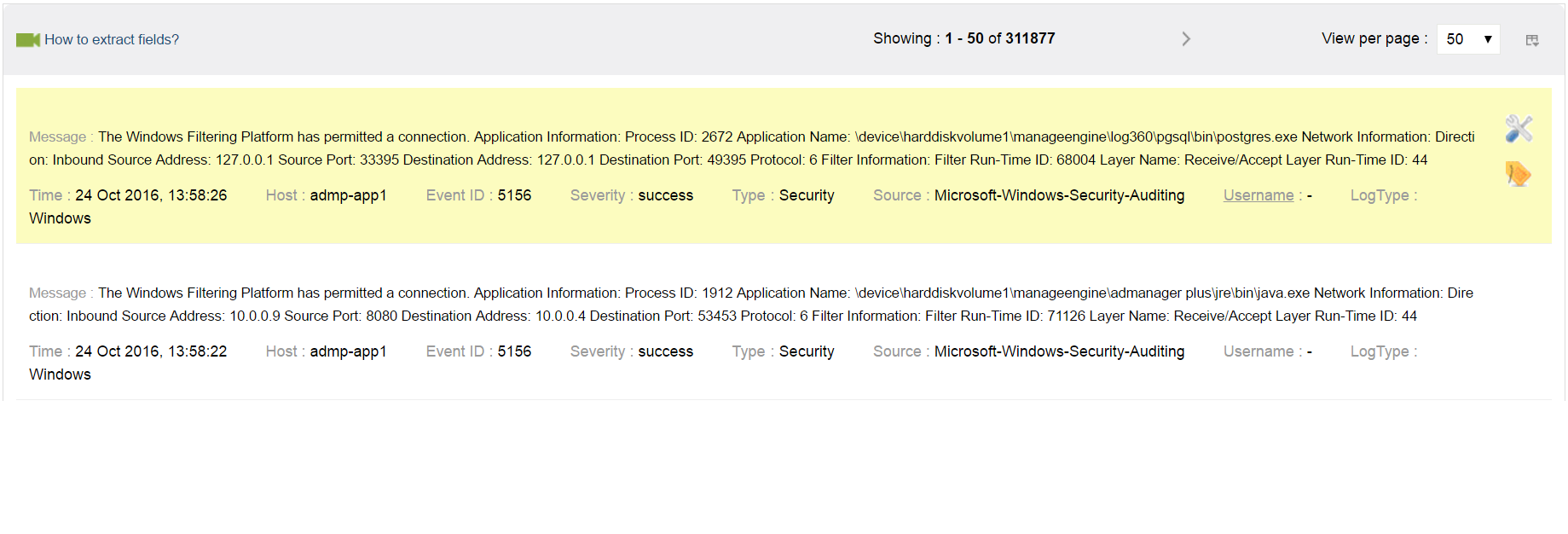
Task: Click the Host value admp-app1 in second log
Action: (348, 351)
